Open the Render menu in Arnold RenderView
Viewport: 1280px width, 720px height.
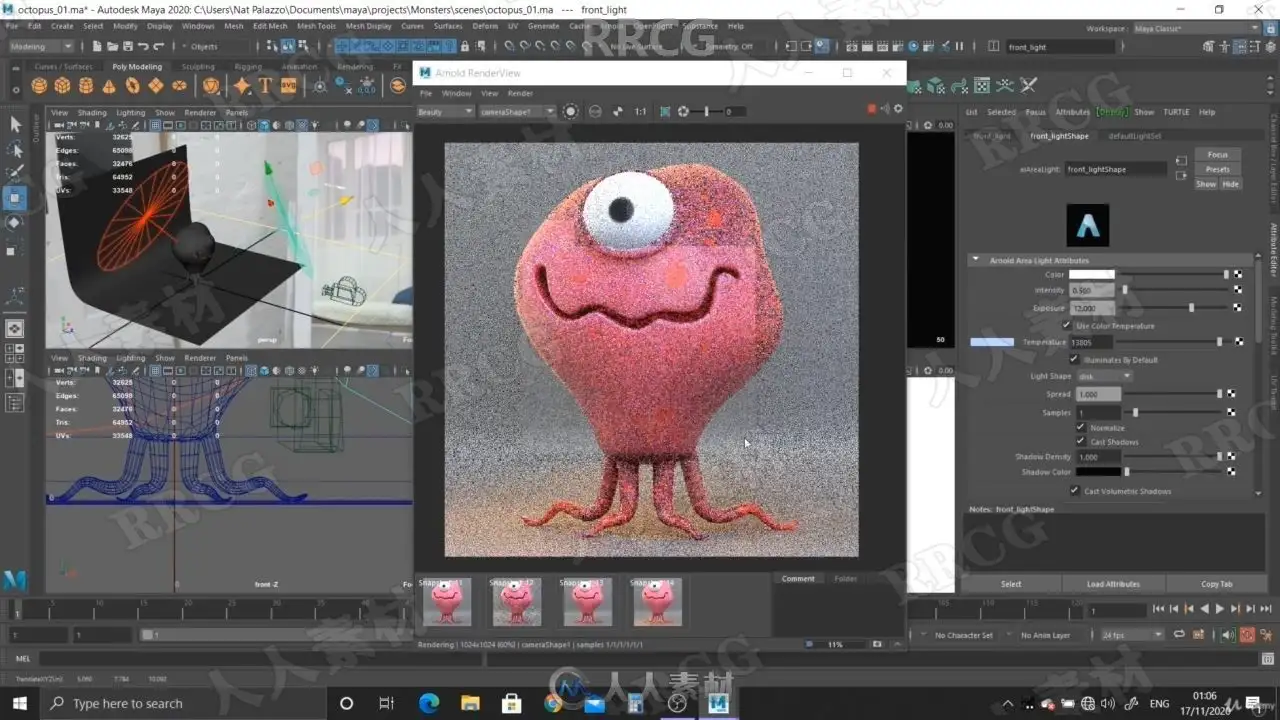(x=520, y=93)
